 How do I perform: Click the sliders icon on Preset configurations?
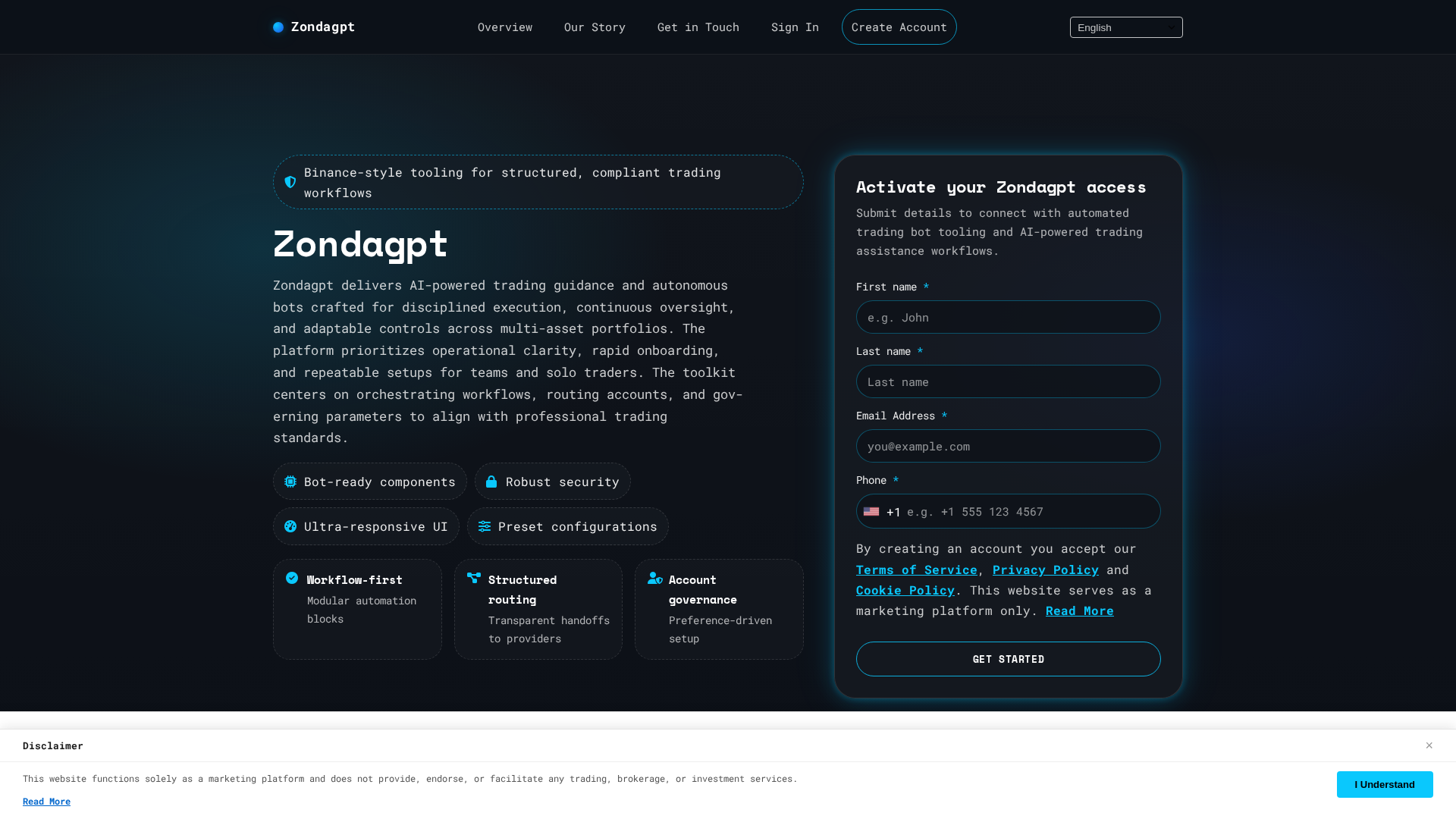pyautogui.click(x=485, y=526)
